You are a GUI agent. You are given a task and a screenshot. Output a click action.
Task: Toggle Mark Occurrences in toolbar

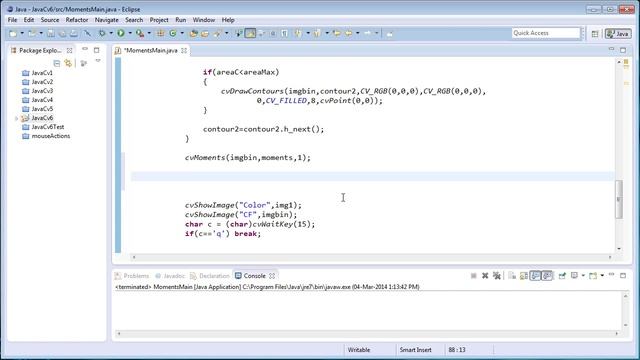tap(250, 33)
